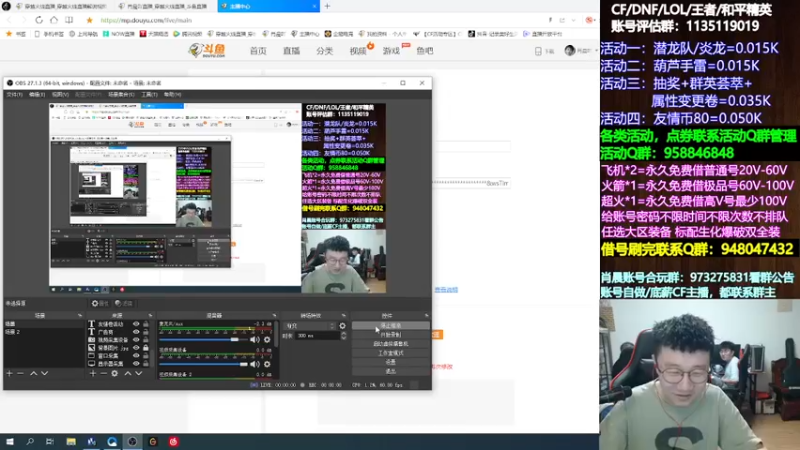Screen dimensions: 800x450
Task: Click 启动虚拟摄像机 in OBS Controls
Action: [390, 344]
